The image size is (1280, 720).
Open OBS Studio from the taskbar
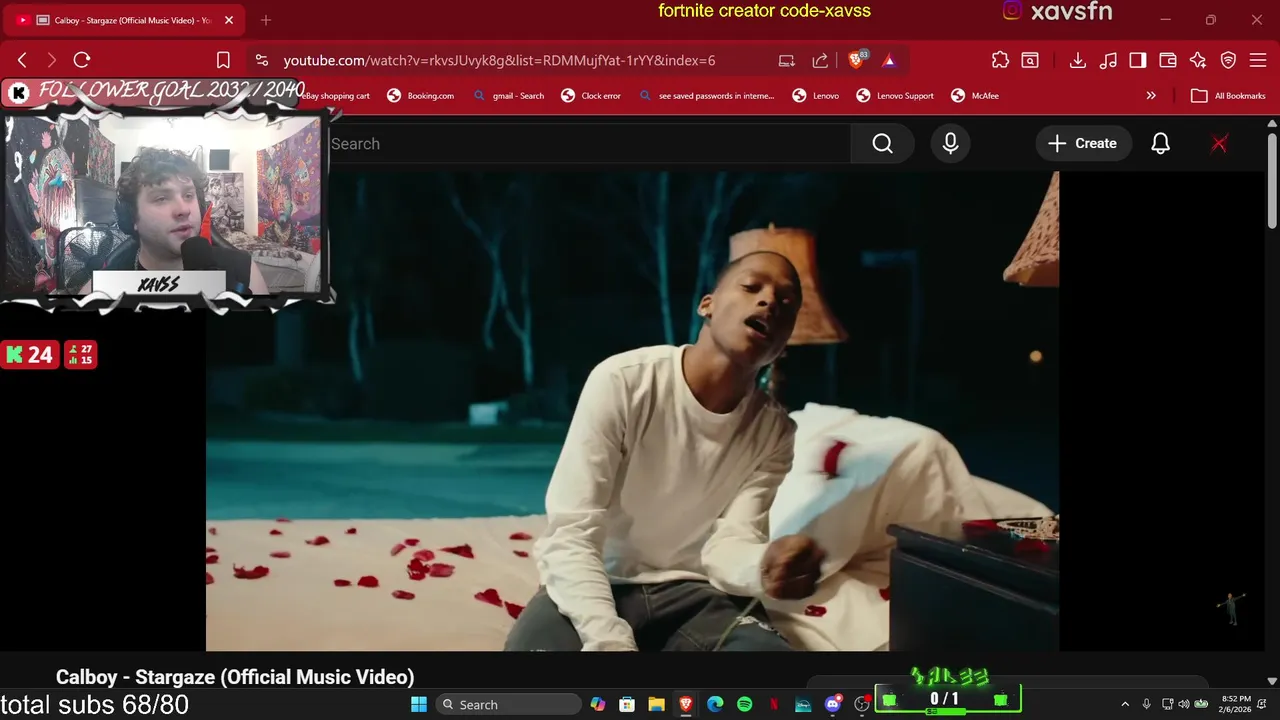pyautogui.click(x=862, y=704)
